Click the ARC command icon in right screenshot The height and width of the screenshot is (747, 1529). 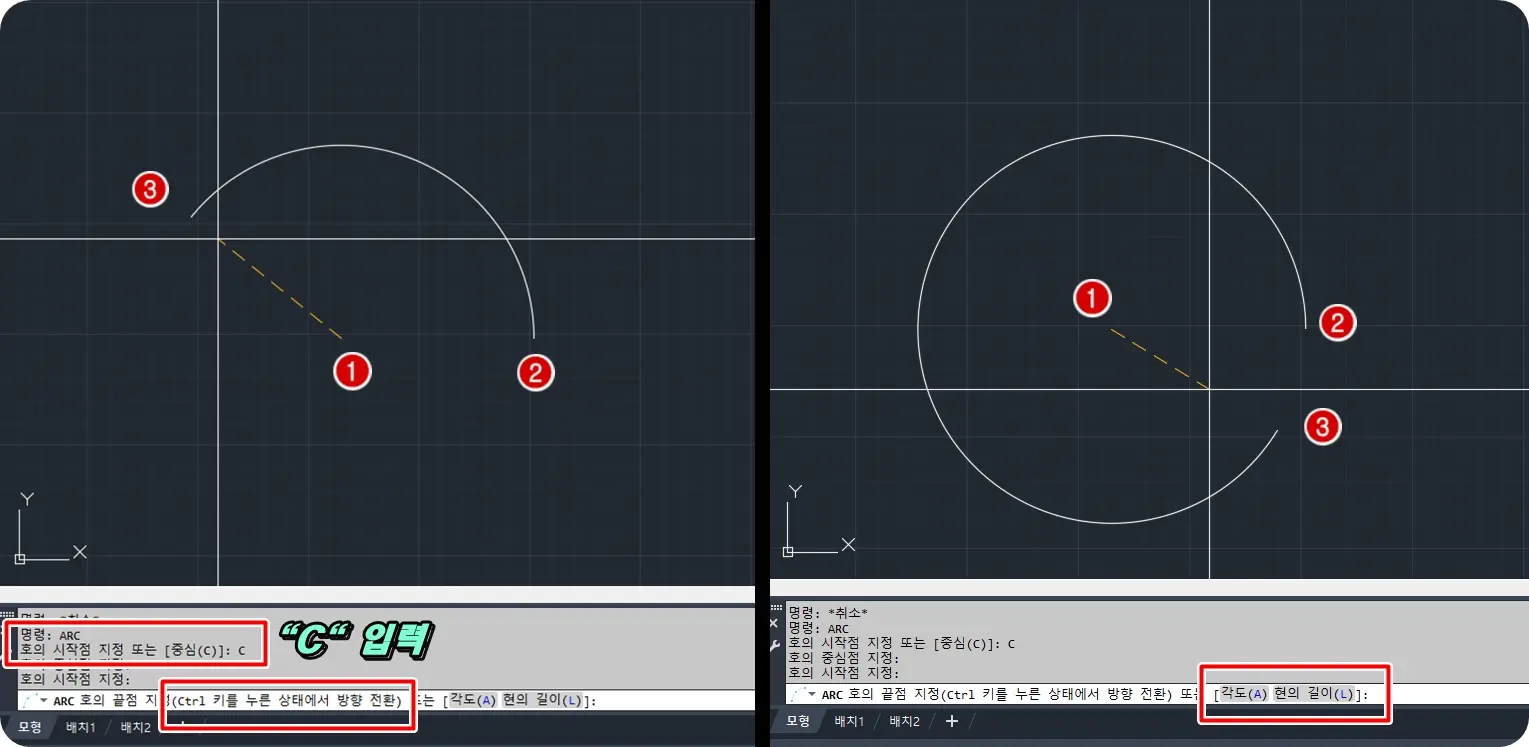[797, 694]
